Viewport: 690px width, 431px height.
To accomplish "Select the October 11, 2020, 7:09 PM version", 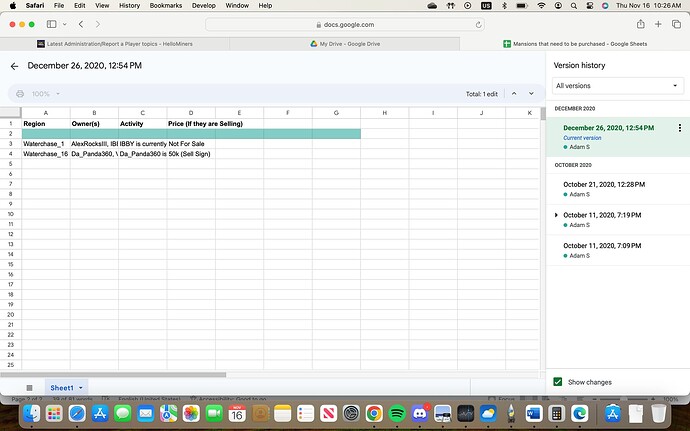I will pos(618,250).
